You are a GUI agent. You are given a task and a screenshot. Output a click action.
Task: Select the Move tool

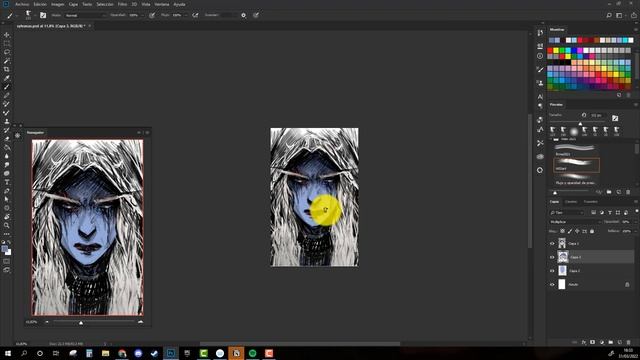pos(7,35)
